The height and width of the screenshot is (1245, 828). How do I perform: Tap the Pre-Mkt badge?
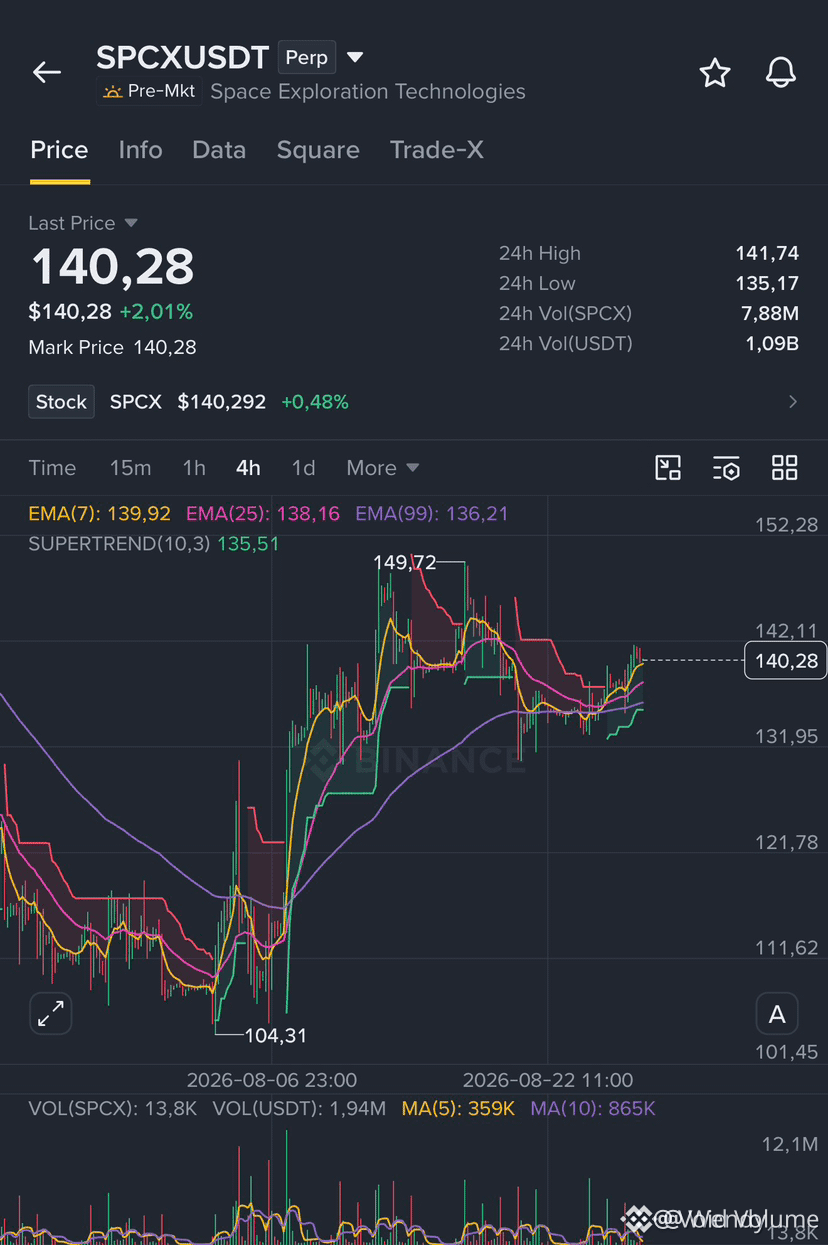point(150,91)
